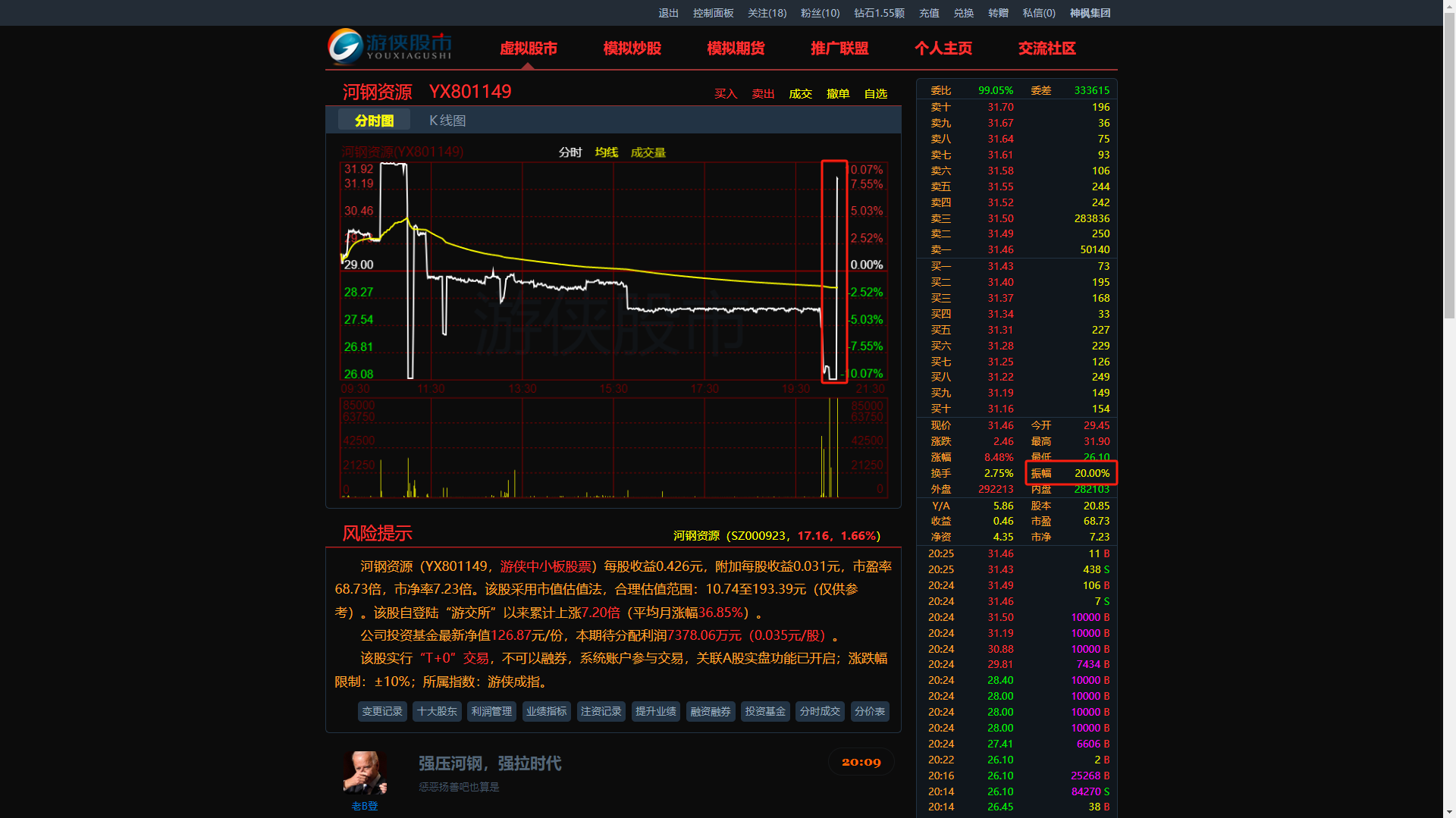Add the stock via 自选 link
This screenshot has width=1456, height=818.
point(875,93)
